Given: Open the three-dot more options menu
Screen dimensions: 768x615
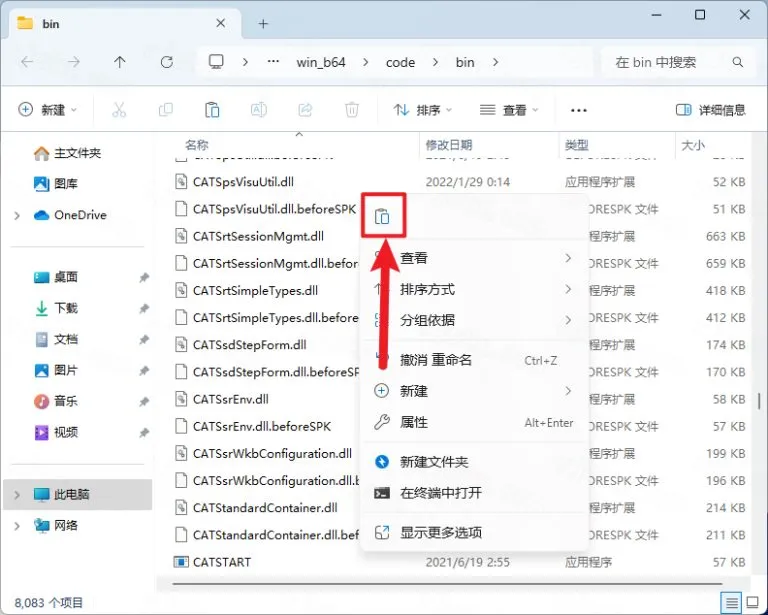Looking at the screenshot, I should tap(578, 110).
